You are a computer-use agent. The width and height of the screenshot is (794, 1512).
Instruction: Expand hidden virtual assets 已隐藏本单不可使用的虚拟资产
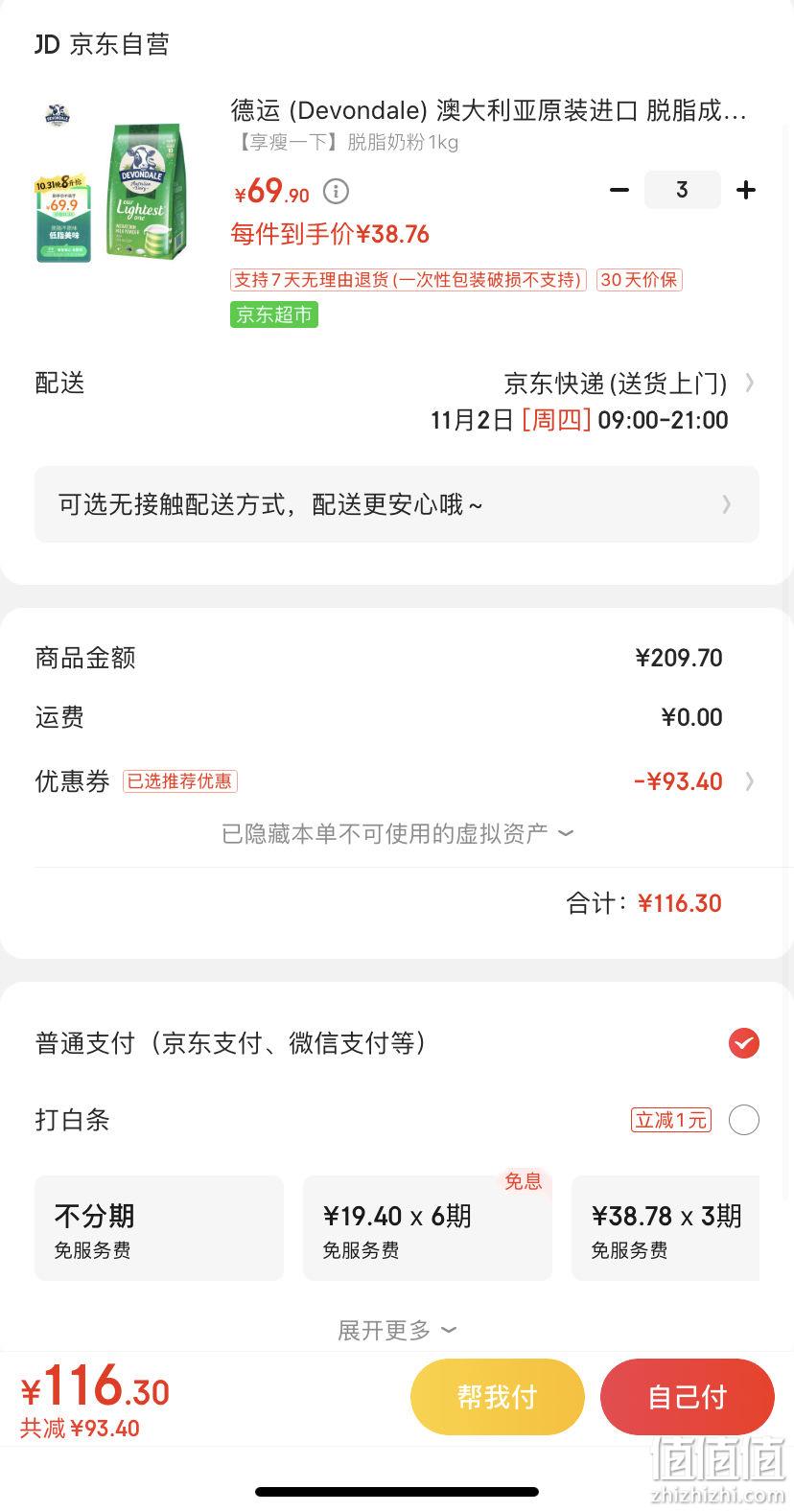[397, 833]
